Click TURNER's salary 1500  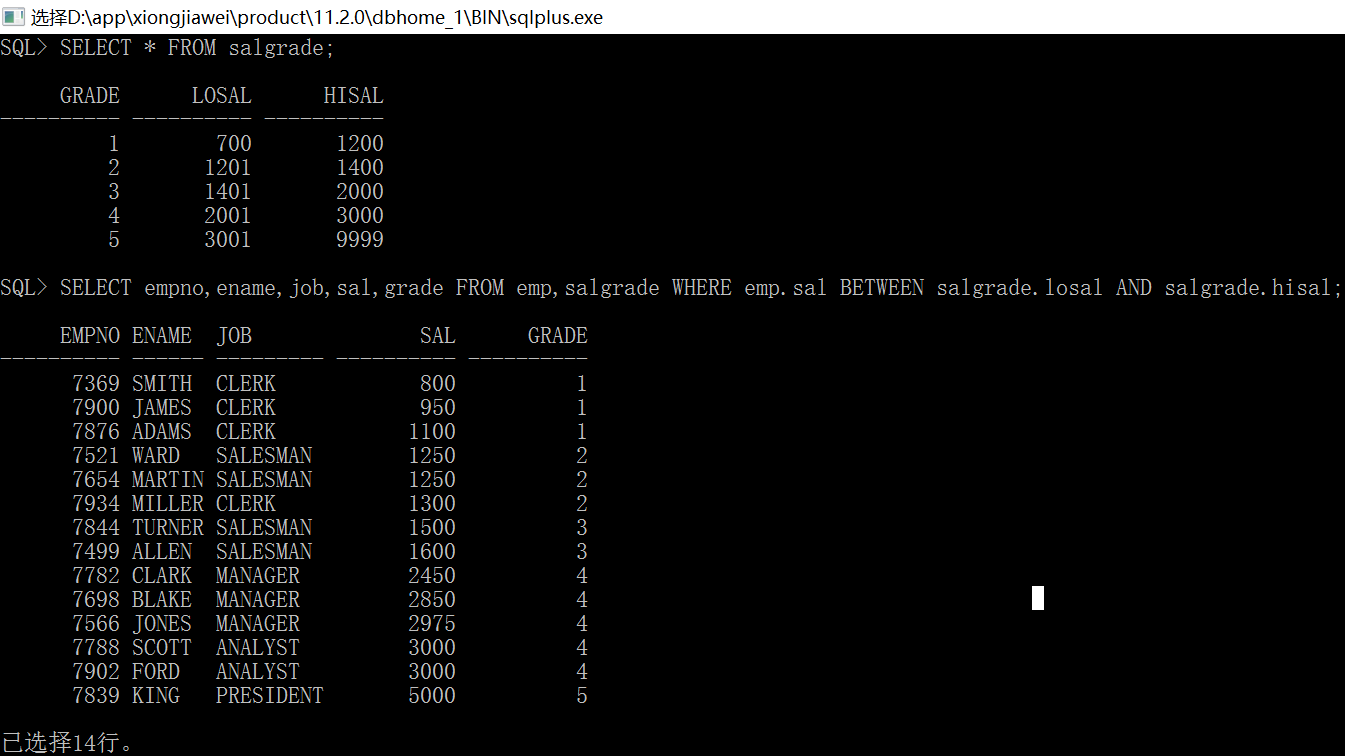pos(431,528)
